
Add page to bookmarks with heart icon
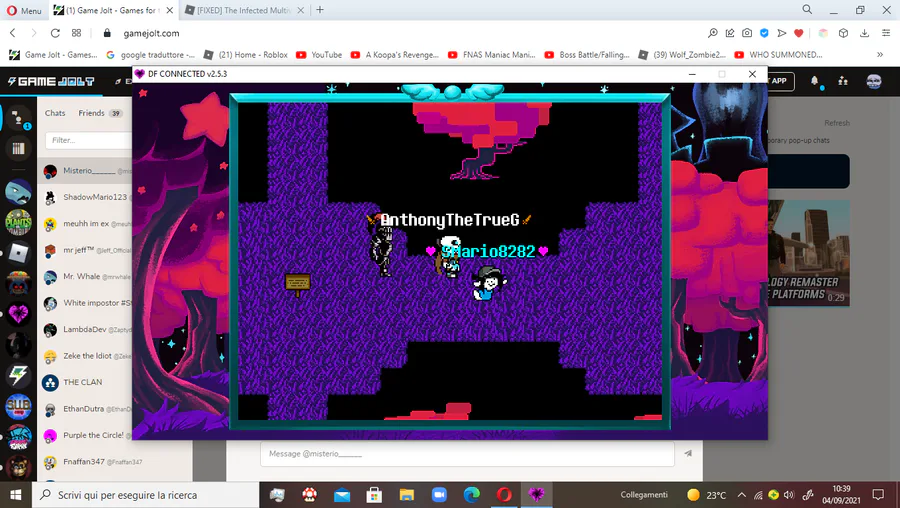point(798,33)
